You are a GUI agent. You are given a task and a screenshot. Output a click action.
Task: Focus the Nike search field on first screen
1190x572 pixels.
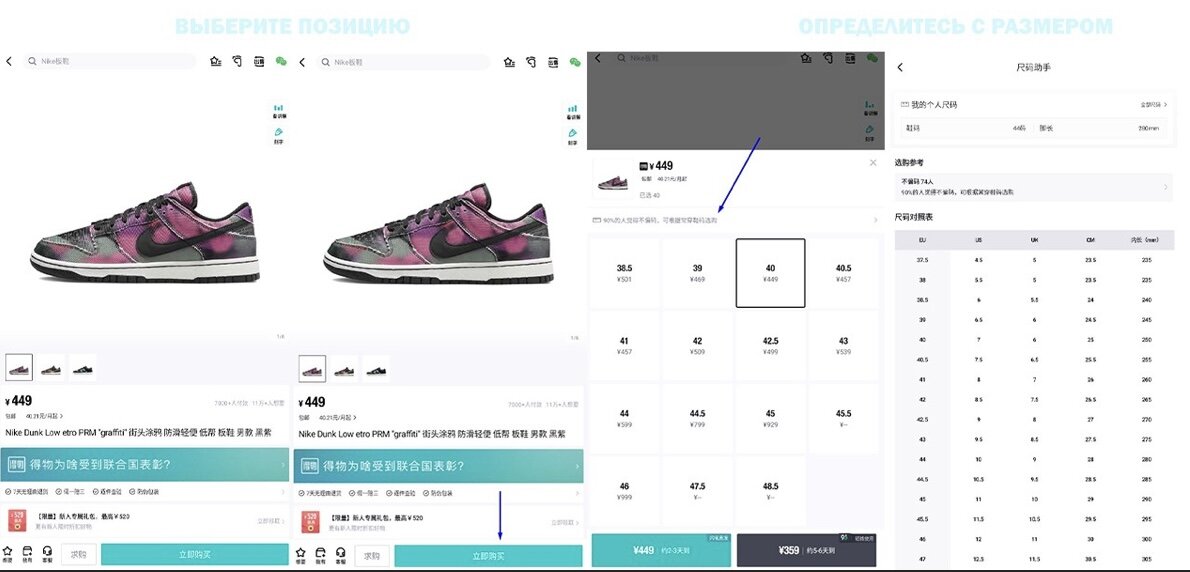(x=110, y=61)
